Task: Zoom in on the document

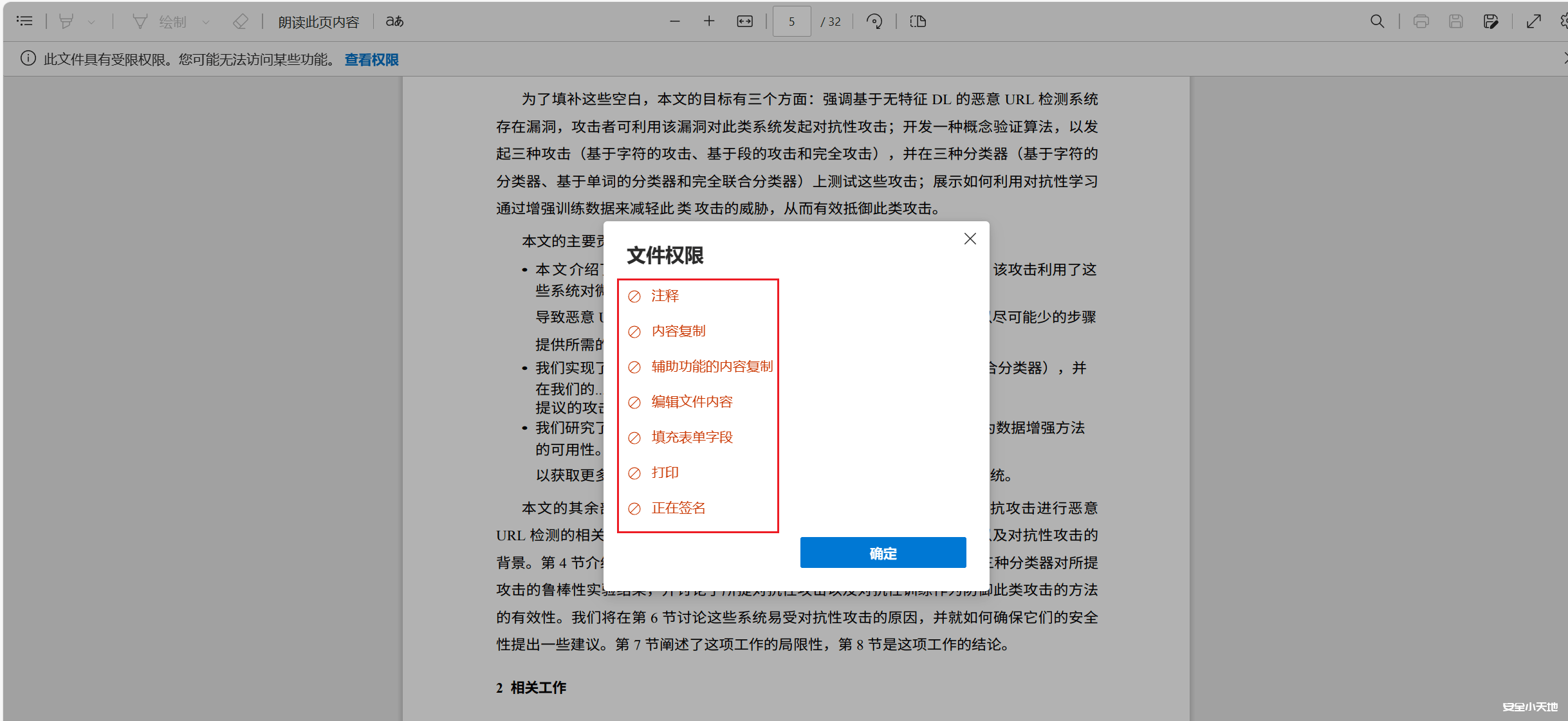Action: pos(708,21)
